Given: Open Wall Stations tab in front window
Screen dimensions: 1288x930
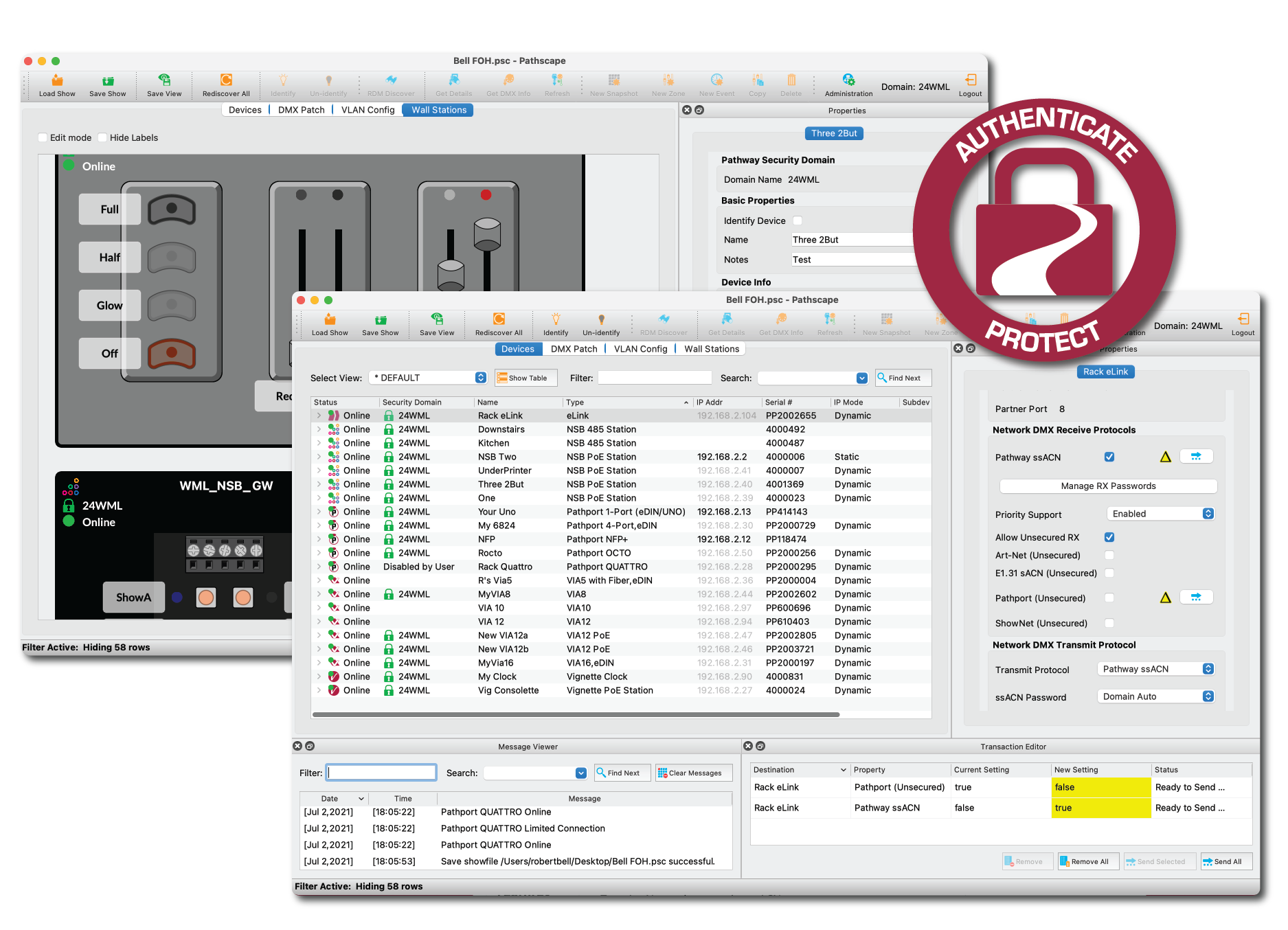Looking at the screenshot, I should click(x=712, y=349).
